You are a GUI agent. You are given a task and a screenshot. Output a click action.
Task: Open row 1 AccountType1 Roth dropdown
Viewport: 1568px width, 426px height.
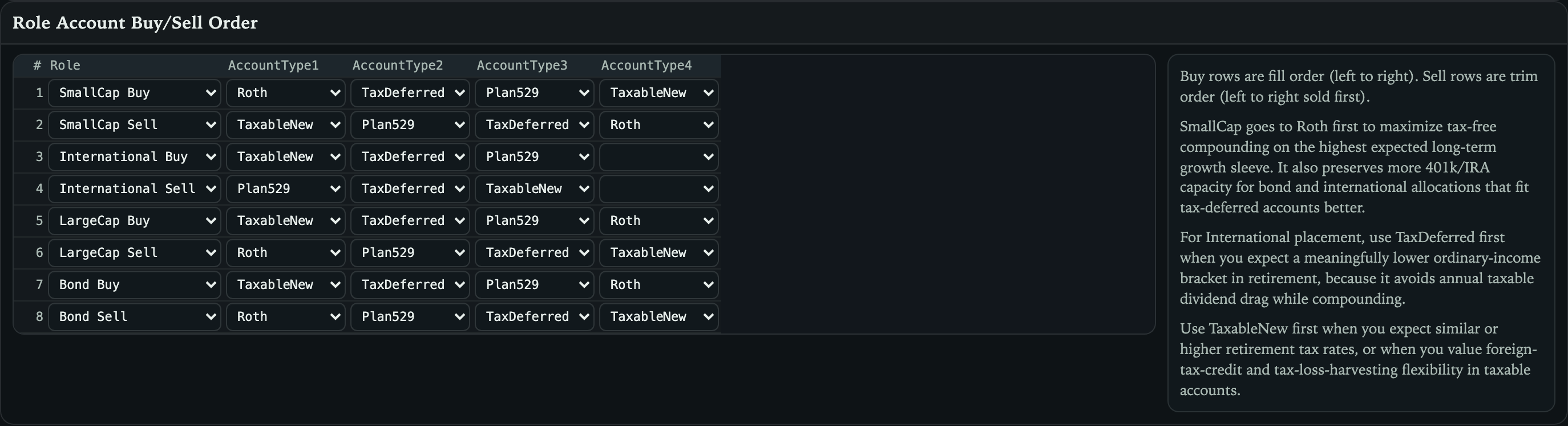285,93
